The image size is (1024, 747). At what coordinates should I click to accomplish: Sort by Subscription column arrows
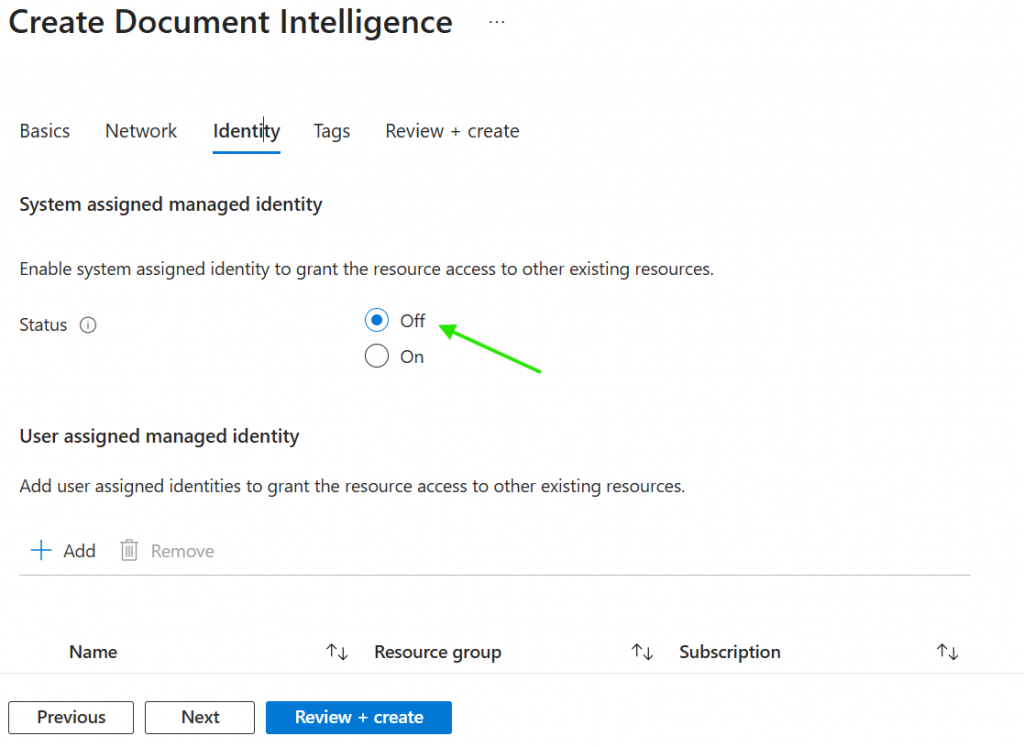tap(947, 652)
